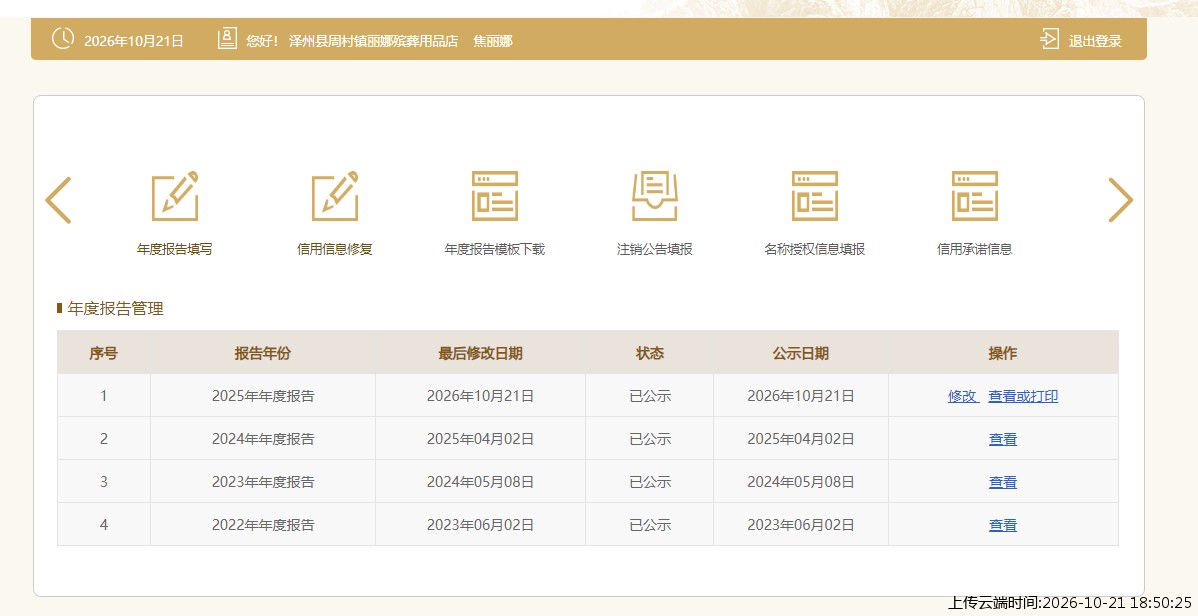View the 2022年年度报告 via 查看 link
The image size is (1198, 616).
tap(1002, 525)
